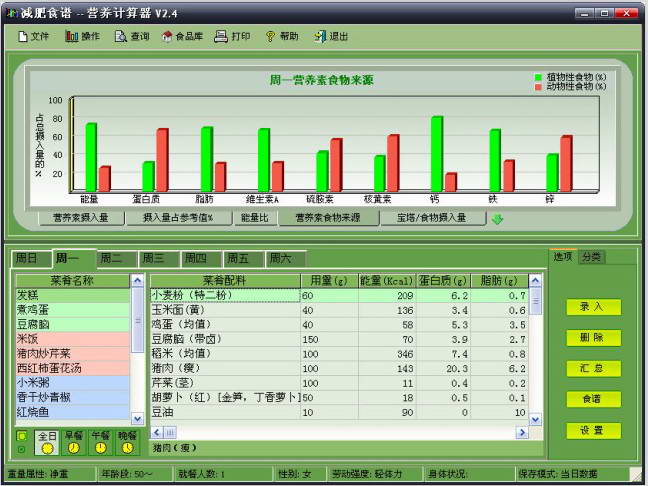Click the 退出 exit icon
Screen dimensions: 648x486
(331, 36)
